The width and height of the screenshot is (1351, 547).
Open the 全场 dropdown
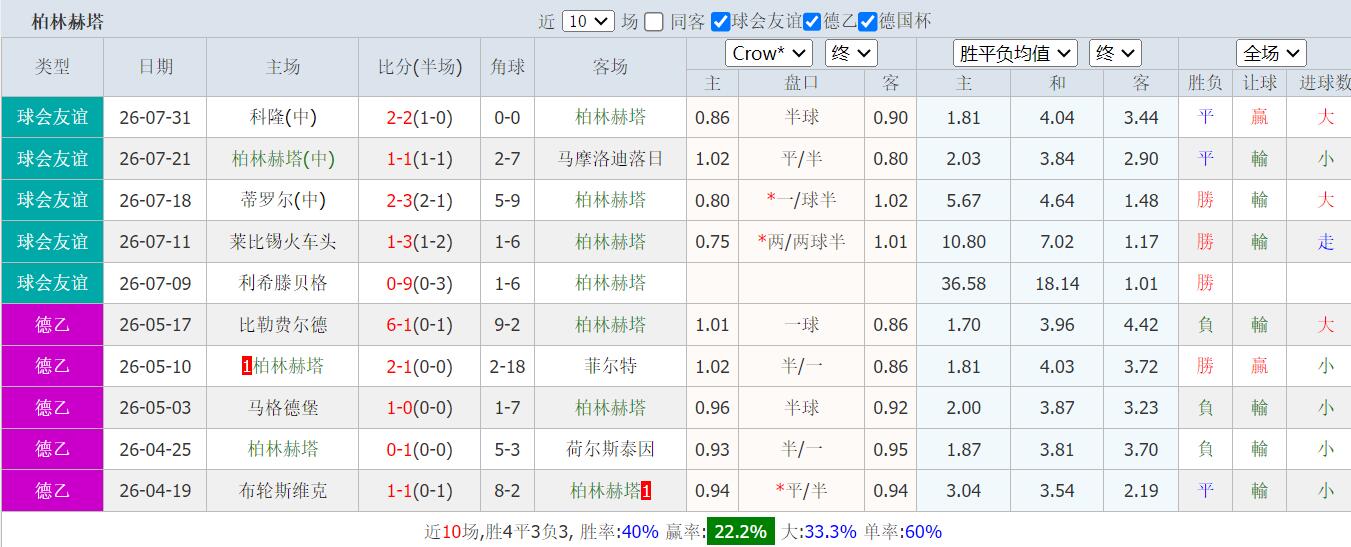[1271, 53]
